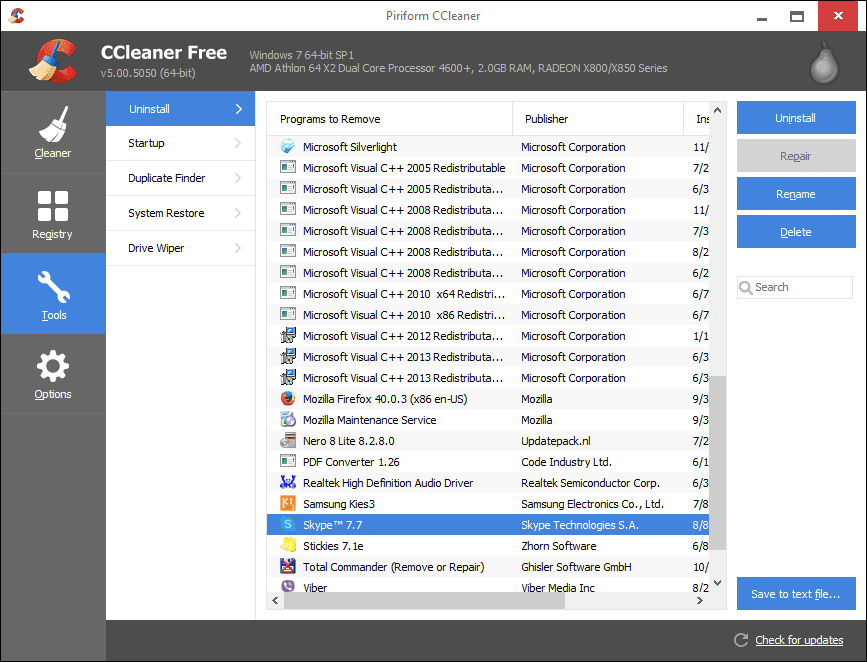Click the Mozilla Firefox program icon
The width and height of the screenshot is (867, 662).
[x=288, y=398]
